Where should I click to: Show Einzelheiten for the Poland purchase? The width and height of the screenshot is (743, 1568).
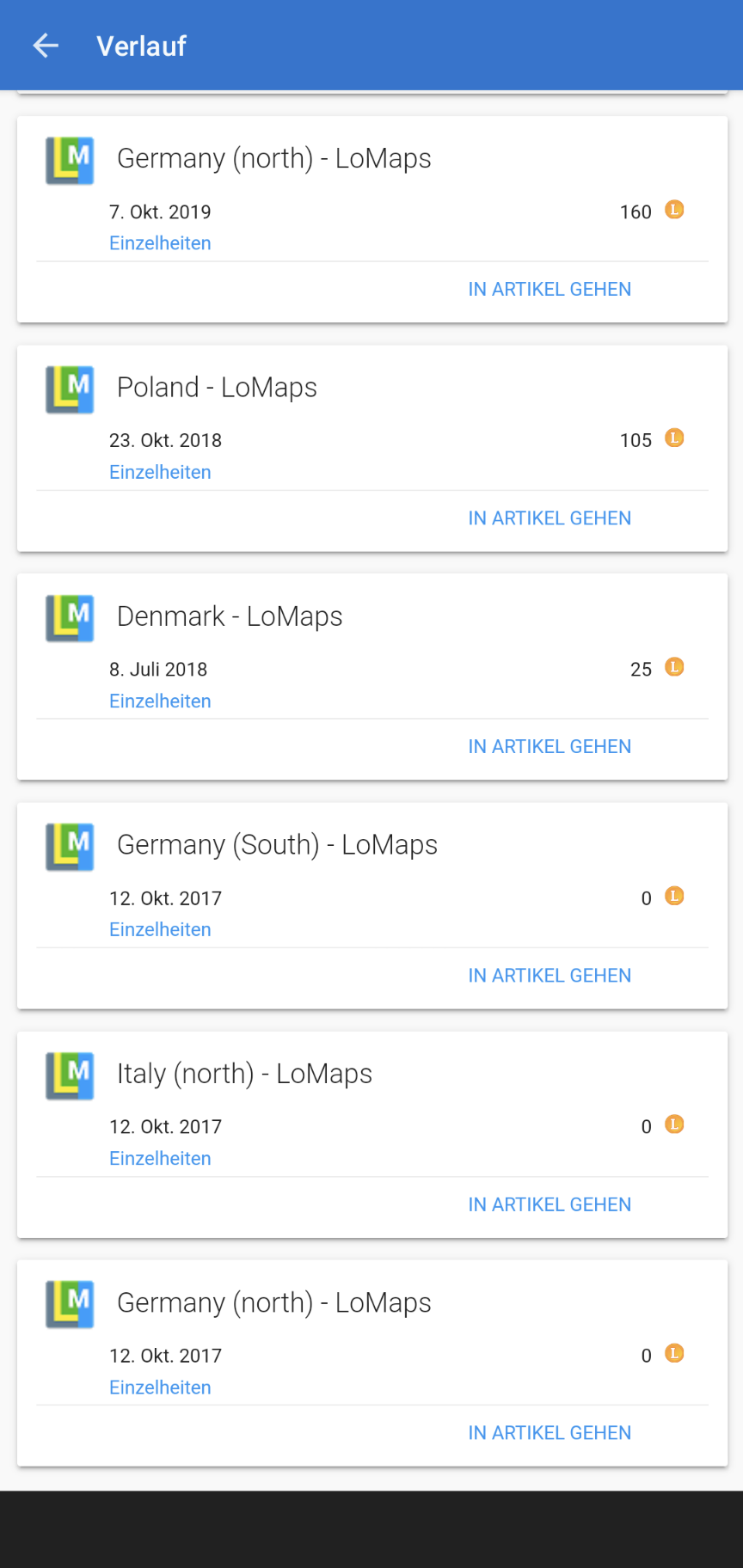[160, 472]
